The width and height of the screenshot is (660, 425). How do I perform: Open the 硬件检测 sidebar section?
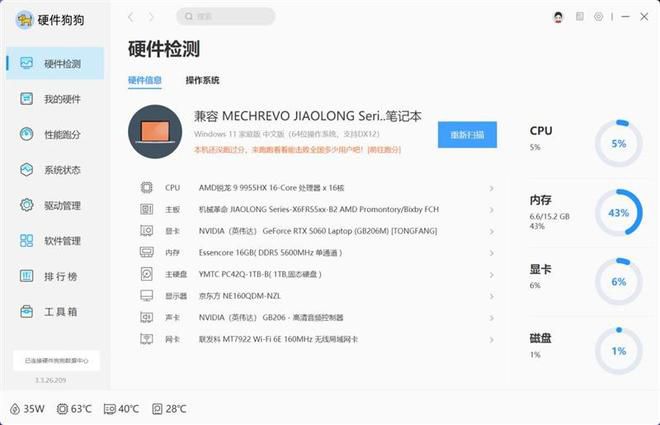[x=55, y=64]
